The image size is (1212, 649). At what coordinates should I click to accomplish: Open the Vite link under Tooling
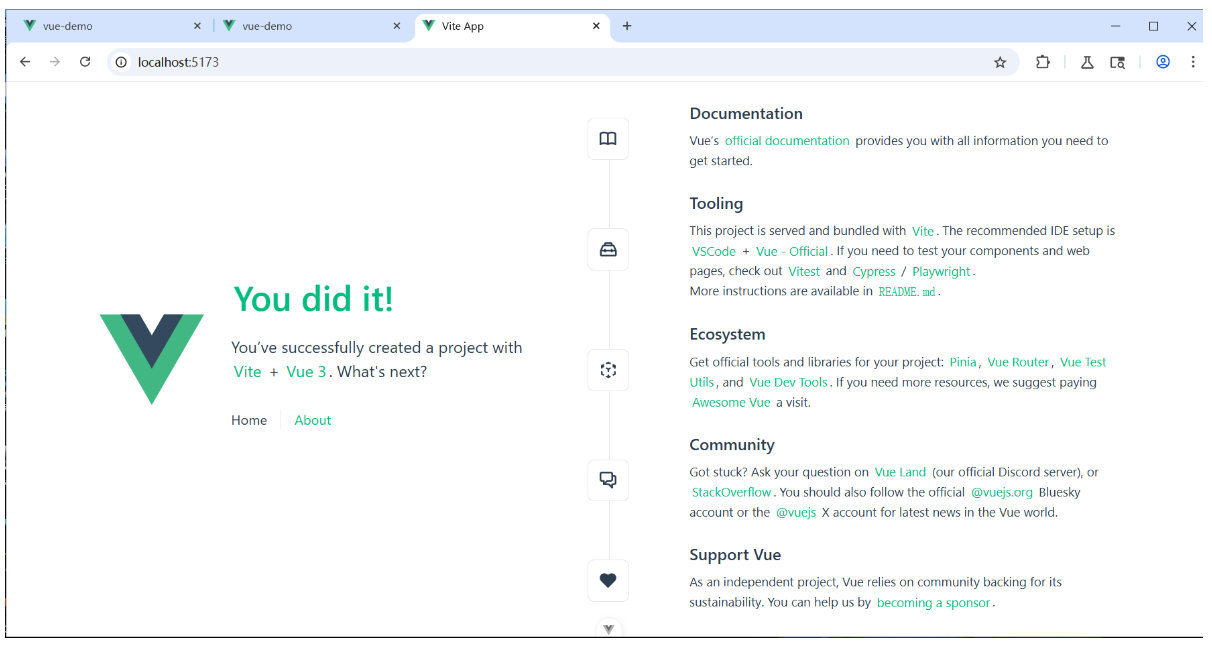coord(923,231)
